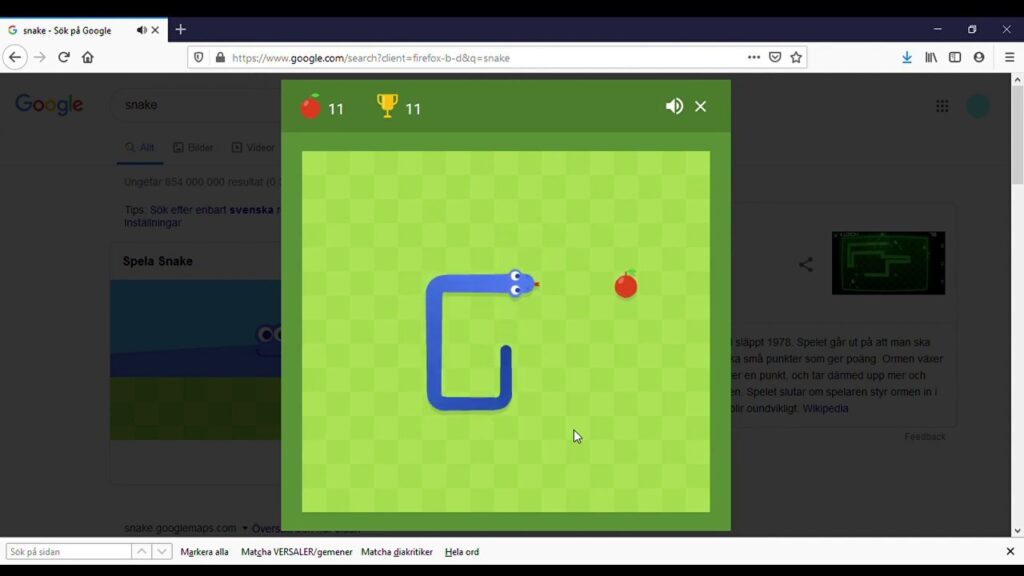Open the Wikipedia link in knowledge panel
Viewport: 1024px width, 576px height.
(x=825, y=408)
